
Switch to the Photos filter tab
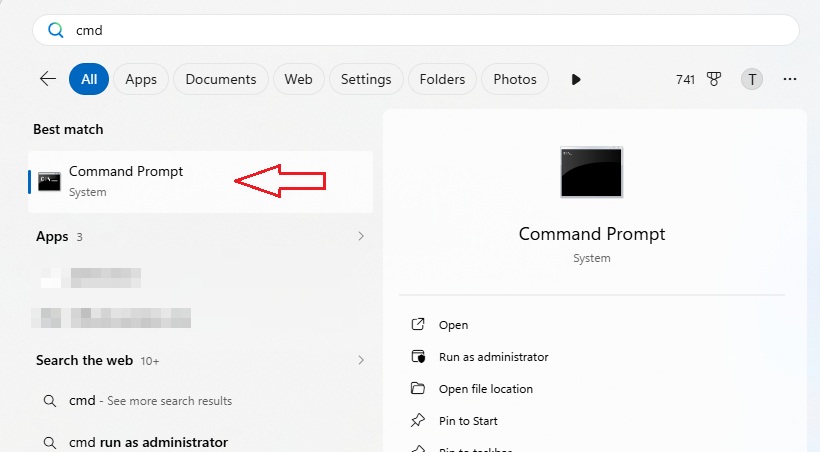[515, 79]
